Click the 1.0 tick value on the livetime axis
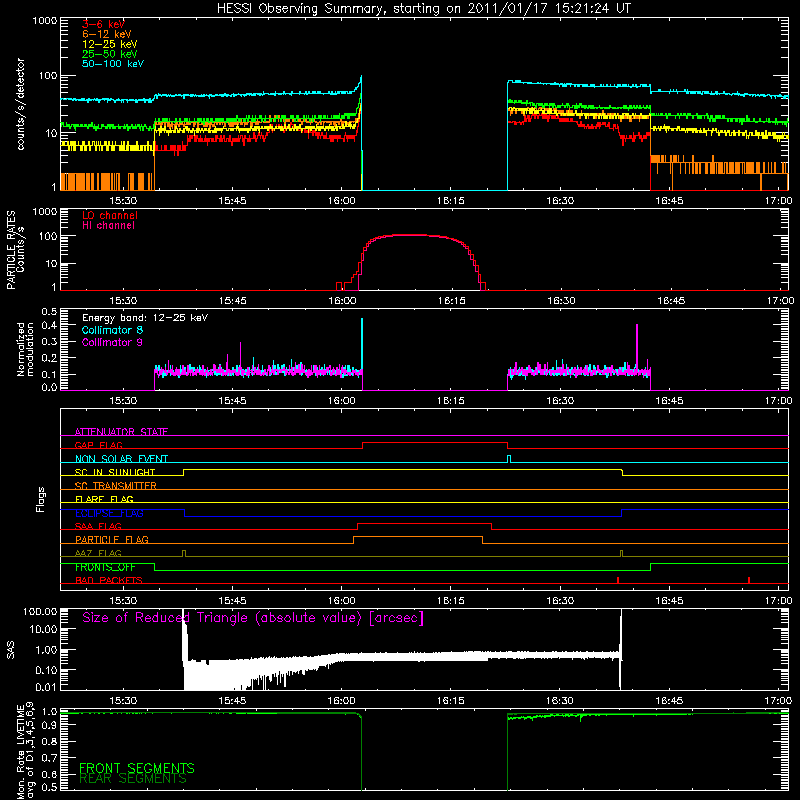This screenshot has width=800, height=800. (x=49, y=712)
